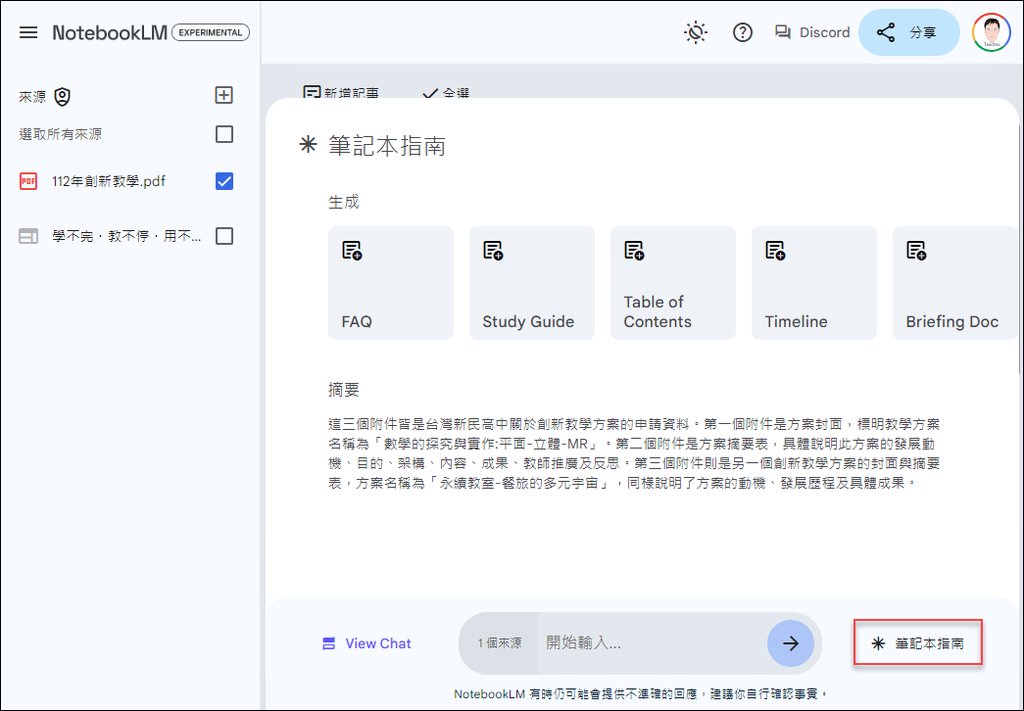Add a new source with plus icon
This screenshot has height=711, width=1024.
[224, 95]
